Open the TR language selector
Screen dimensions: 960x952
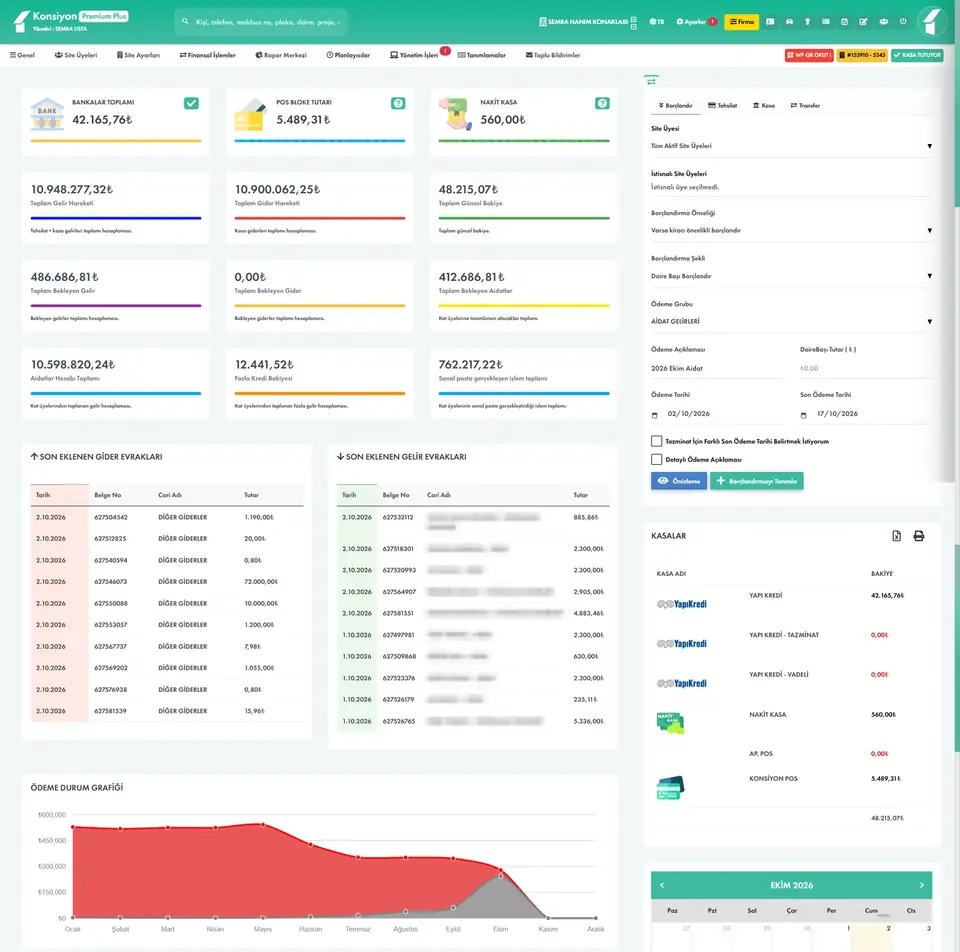(656, 21)
